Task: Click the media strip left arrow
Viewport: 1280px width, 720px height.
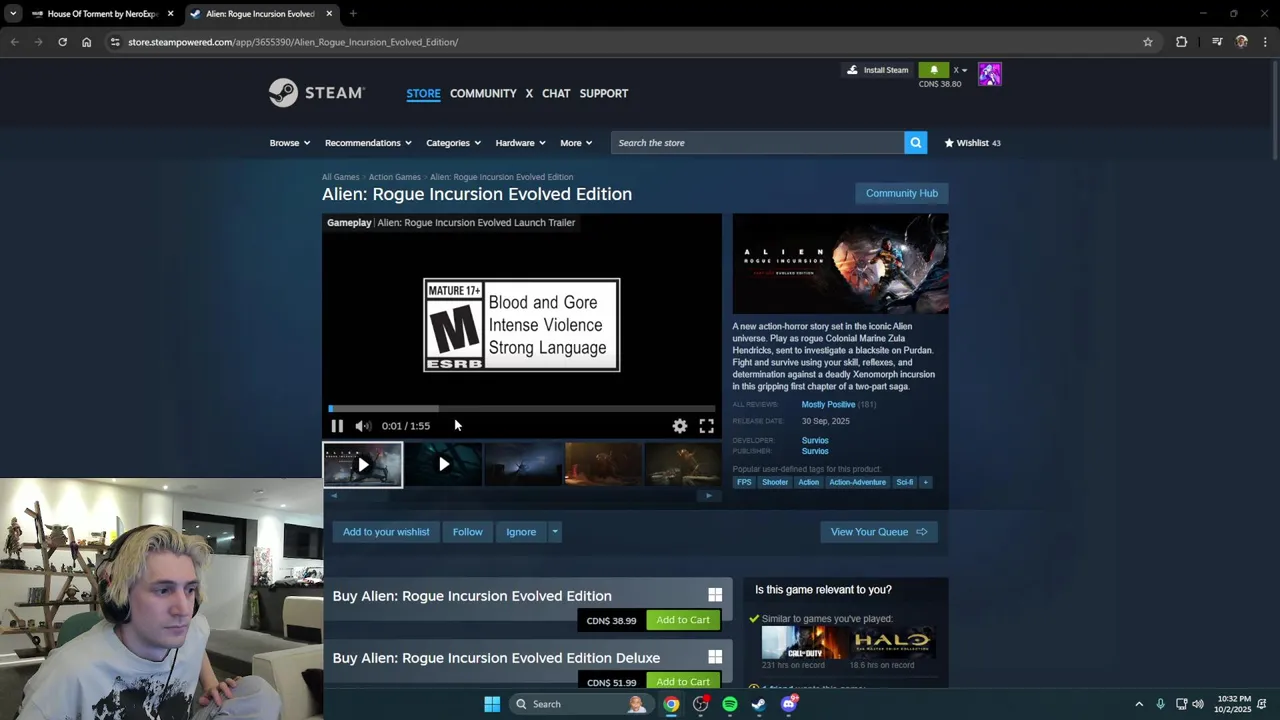Action: 334,496
